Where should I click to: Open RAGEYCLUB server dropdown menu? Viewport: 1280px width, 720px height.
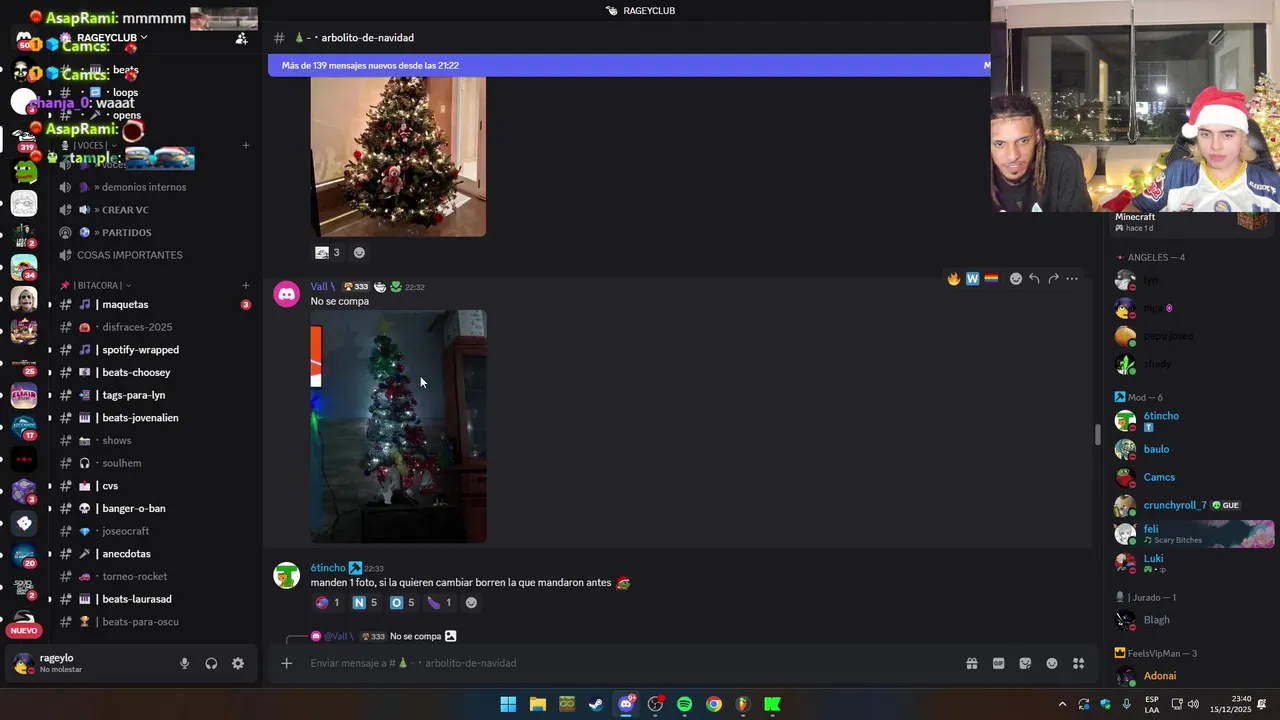point(111,38)
